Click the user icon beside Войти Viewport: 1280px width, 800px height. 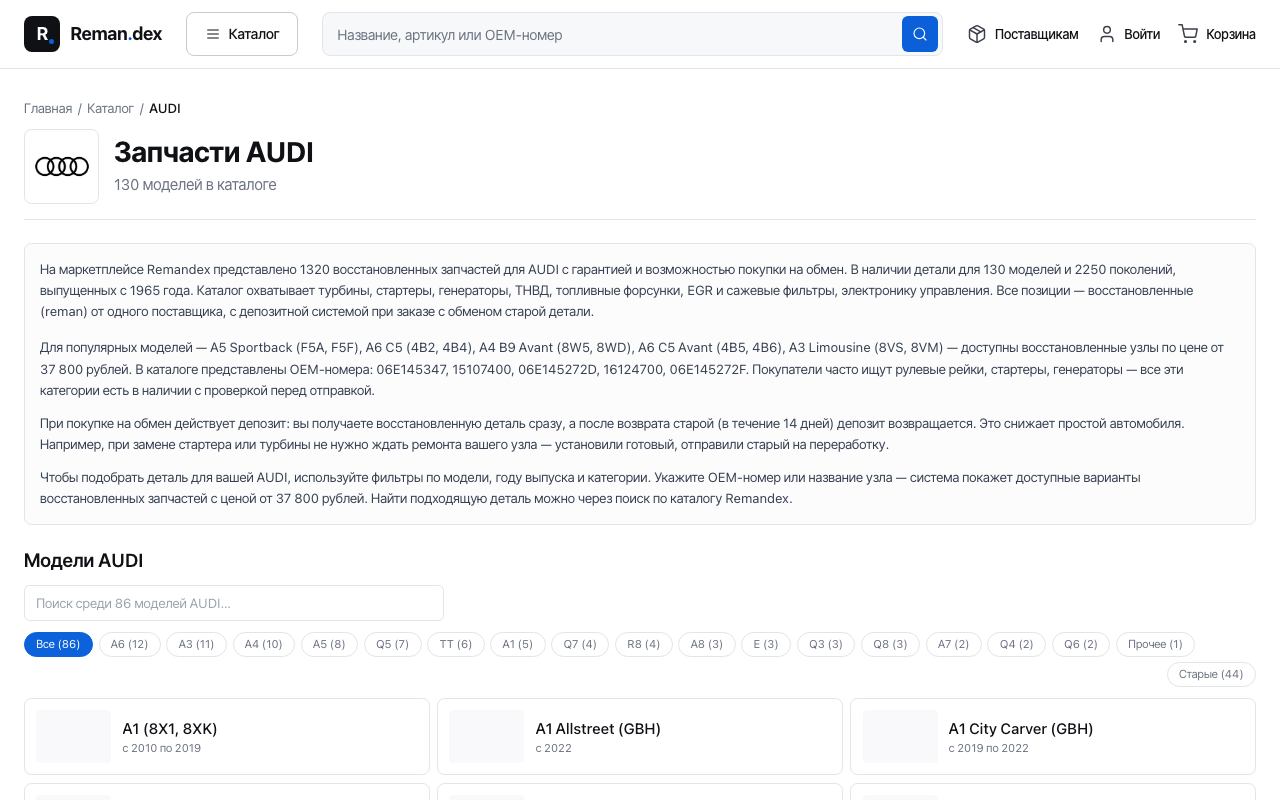(x=1107, y=34)
